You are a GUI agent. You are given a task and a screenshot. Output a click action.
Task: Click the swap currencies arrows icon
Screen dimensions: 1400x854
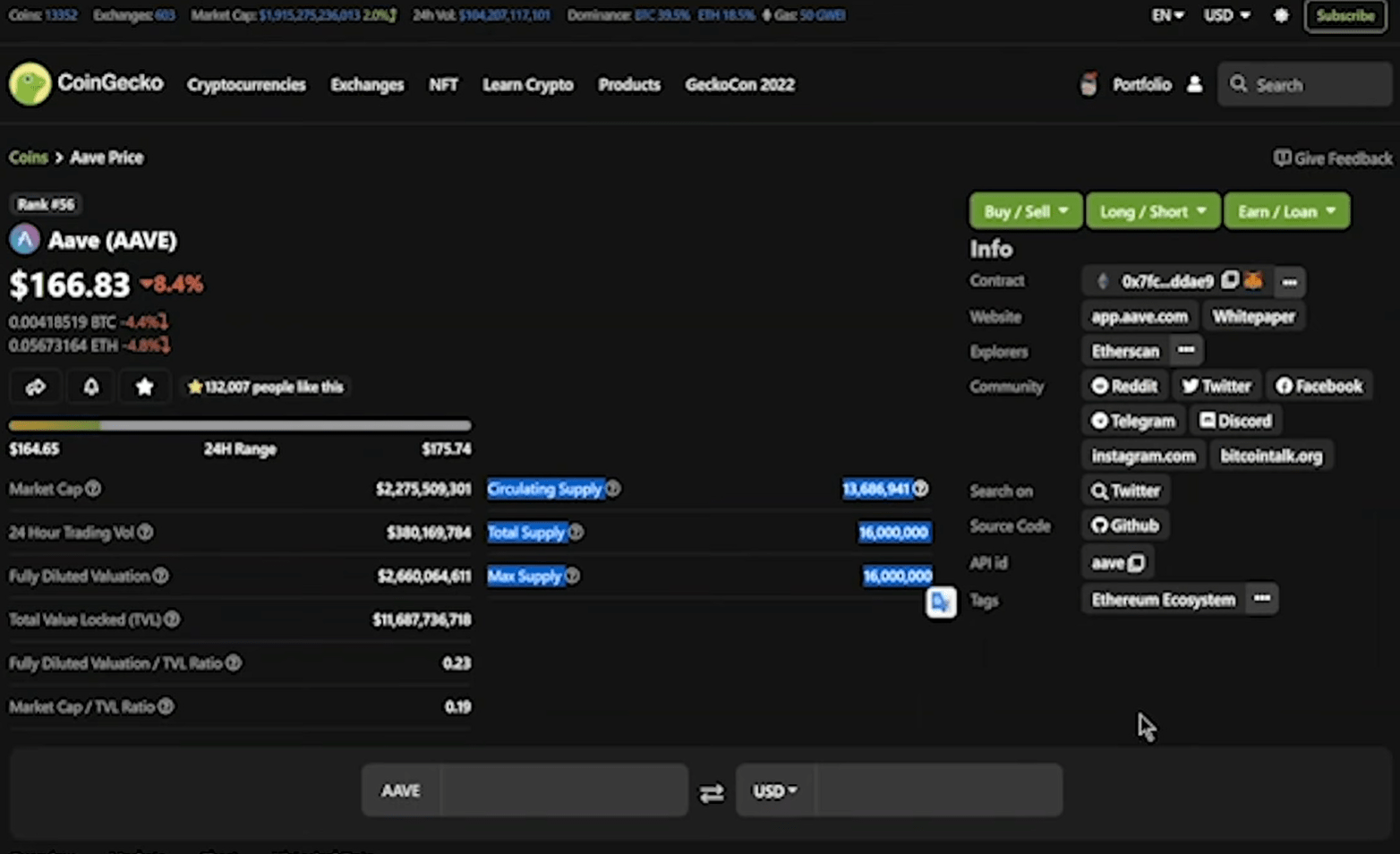[712, 793]
